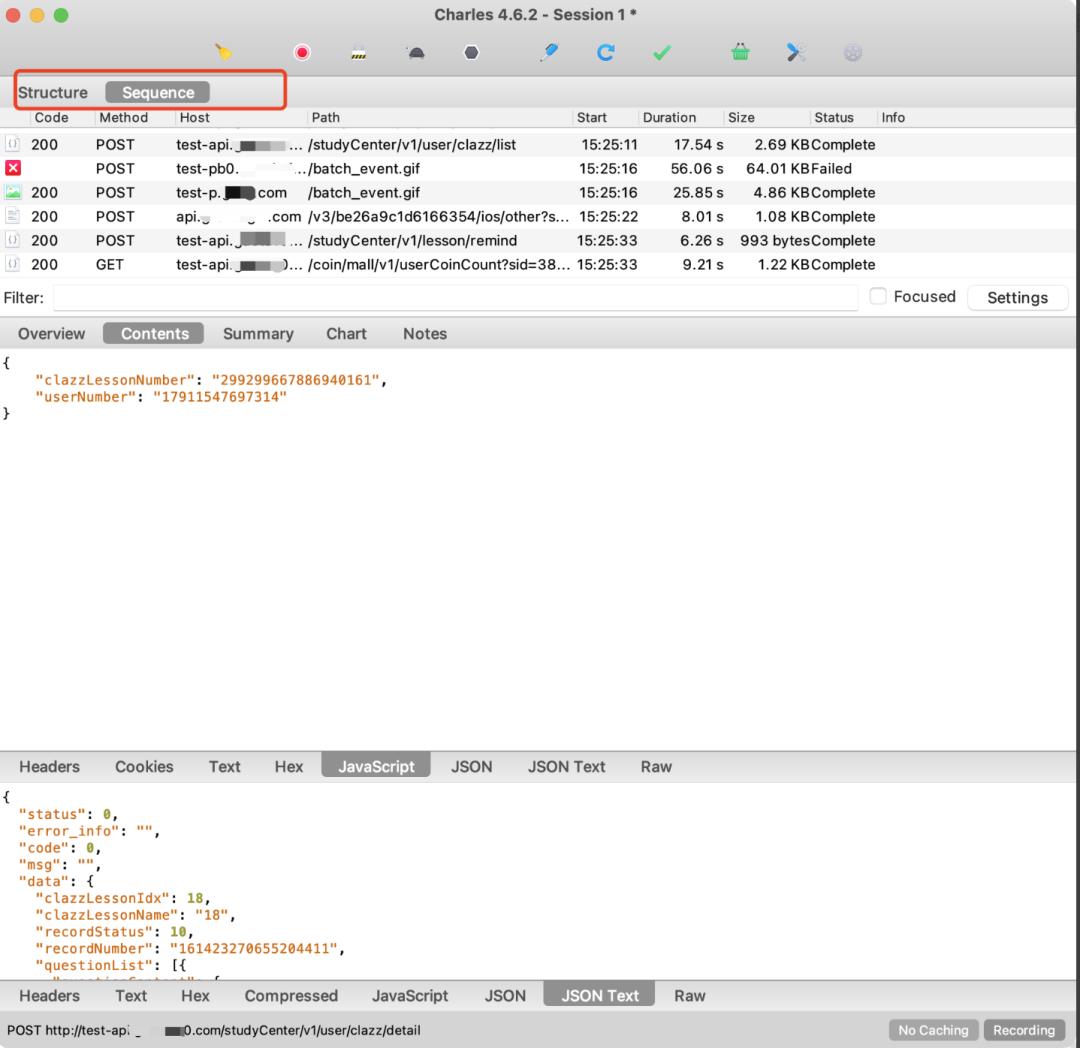The width and height of the screenshot is (1080, 1048).
Task: Click the Settings button beside the filter
Action: click(1017, 298)
